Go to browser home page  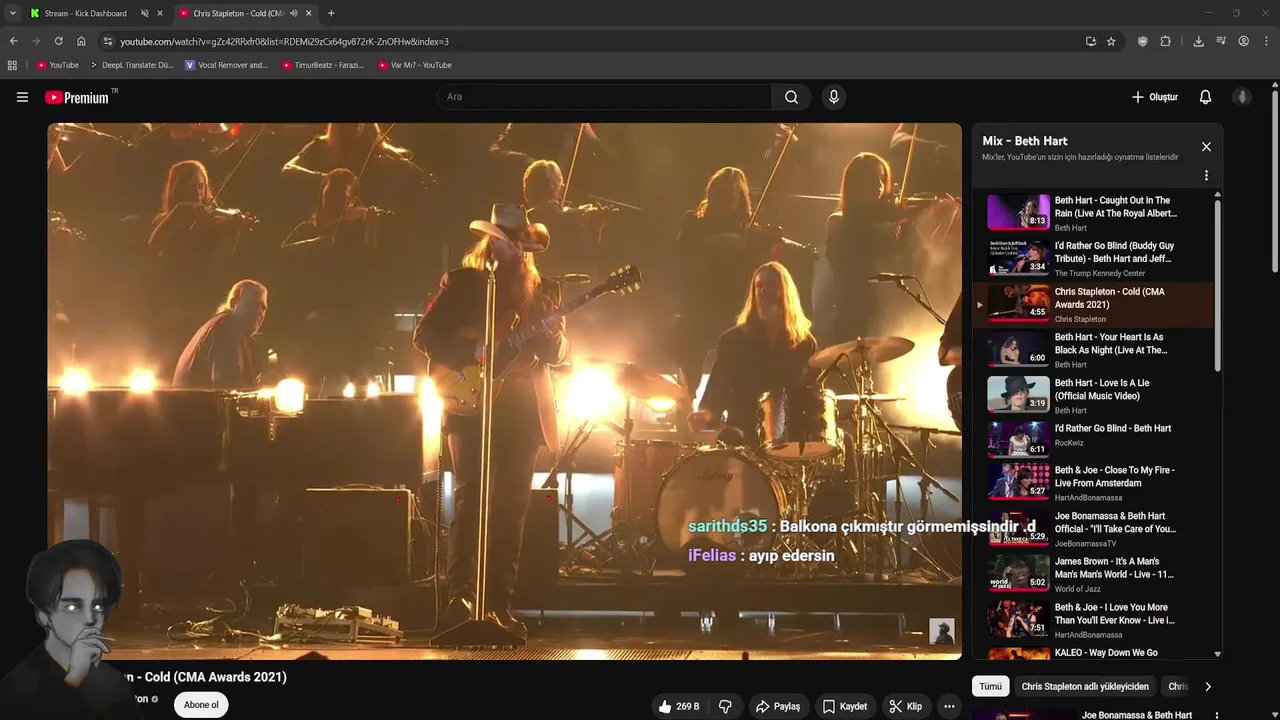(81, 41)
